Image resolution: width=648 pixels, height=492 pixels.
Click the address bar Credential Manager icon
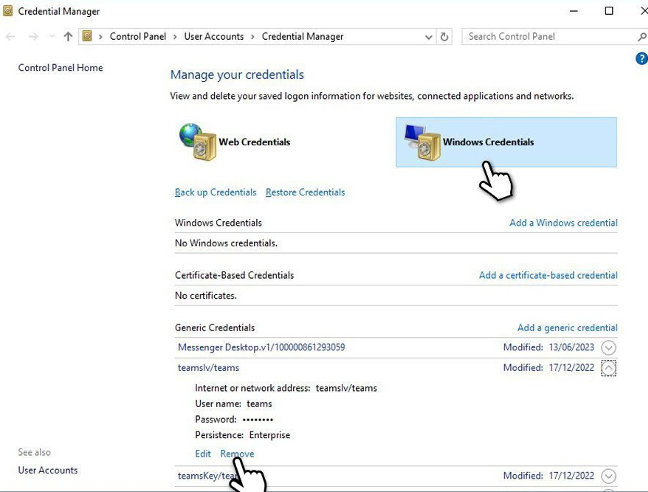[x=87, y=36]
